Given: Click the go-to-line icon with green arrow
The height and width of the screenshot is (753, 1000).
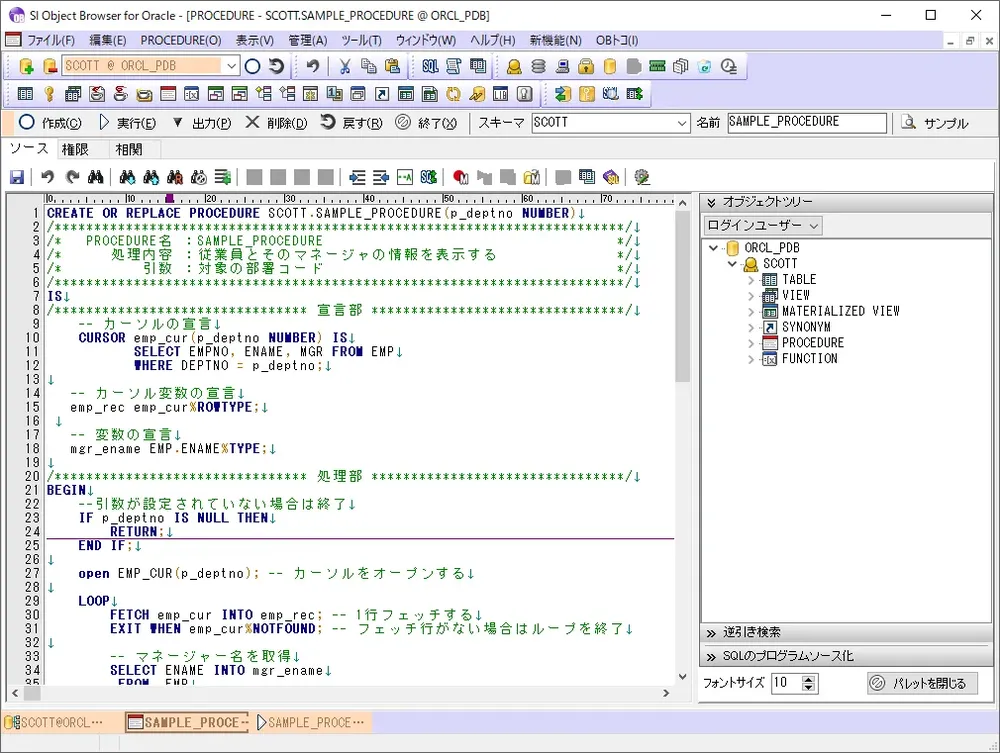Looking at the screenshot, I should [x=222, y=177].
